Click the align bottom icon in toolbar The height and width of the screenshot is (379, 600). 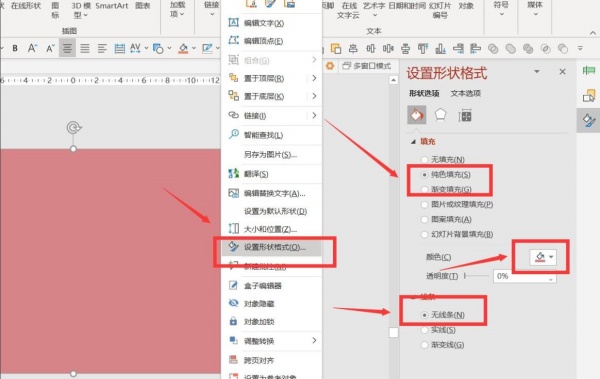click(440, 49)
